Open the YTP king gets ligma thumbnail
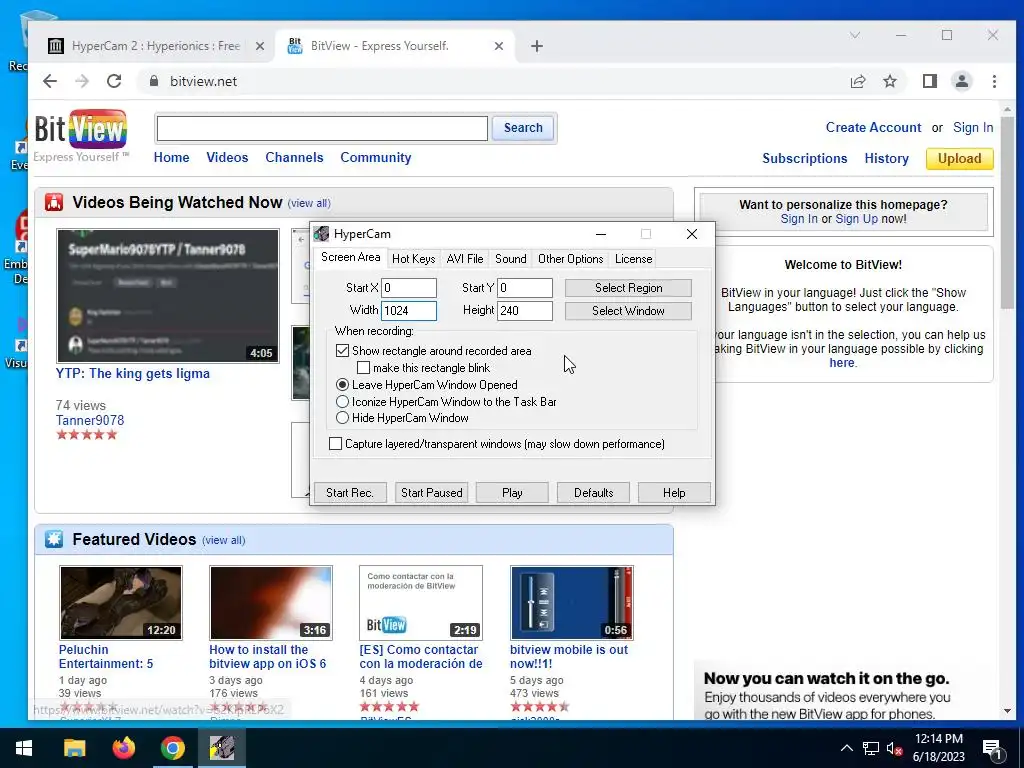This screenshot has width=1024, height=768. 168,296
